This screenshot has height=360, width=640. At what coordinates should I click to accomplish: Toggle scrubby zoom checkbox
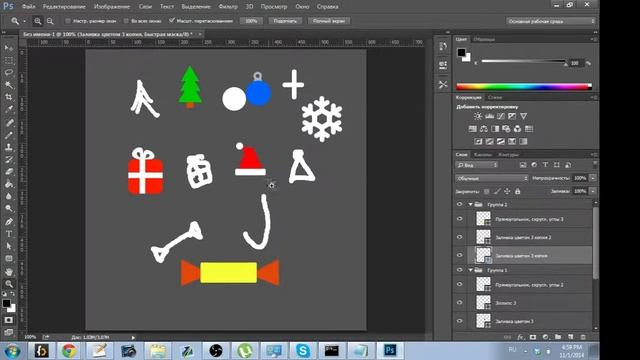coord(172,20)
